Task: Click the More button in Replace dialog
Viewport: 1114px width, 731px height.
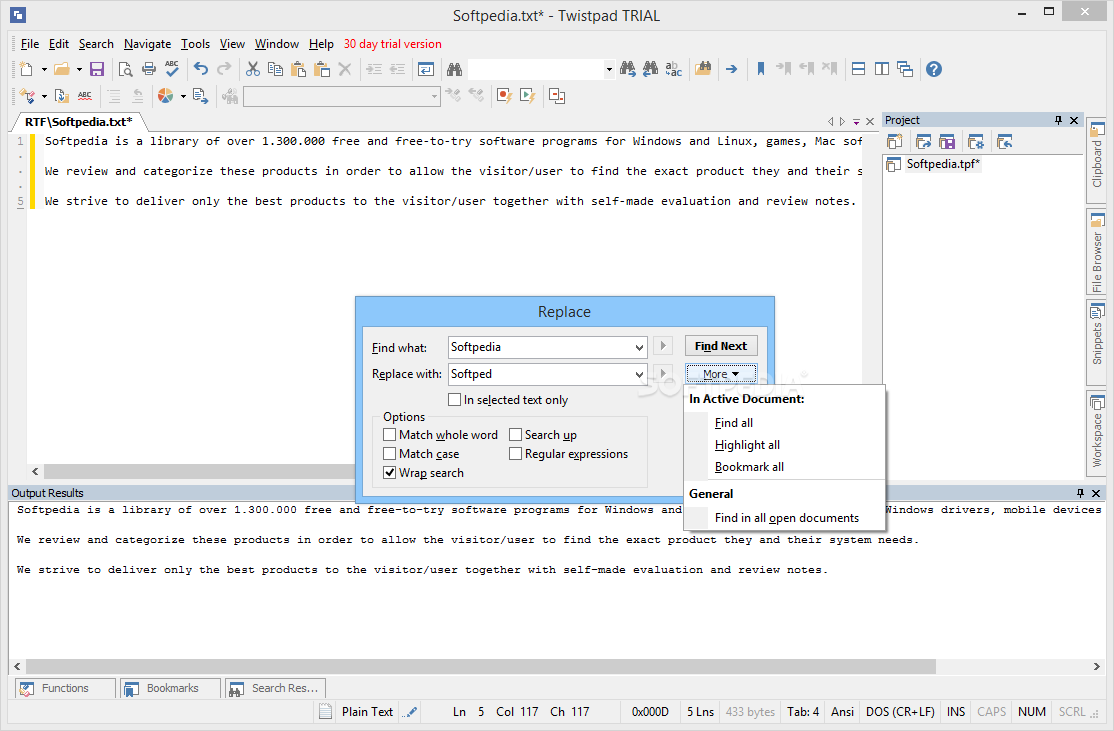Action: click(x=721, y=374)
